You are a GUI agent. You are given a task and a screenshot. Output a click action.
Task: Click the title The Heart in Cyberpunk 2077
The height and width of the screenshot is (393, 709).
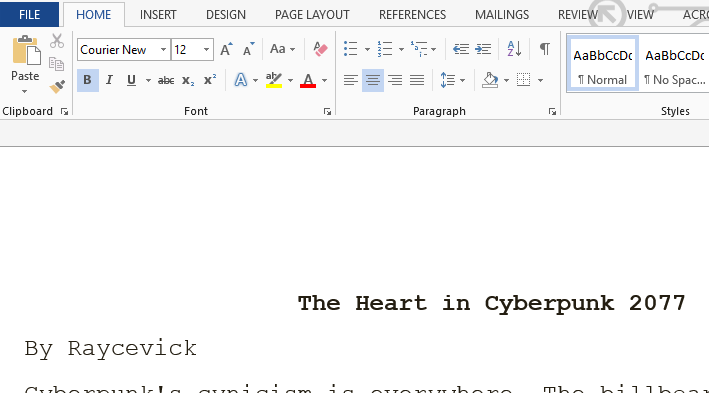[x=492, y=303]
